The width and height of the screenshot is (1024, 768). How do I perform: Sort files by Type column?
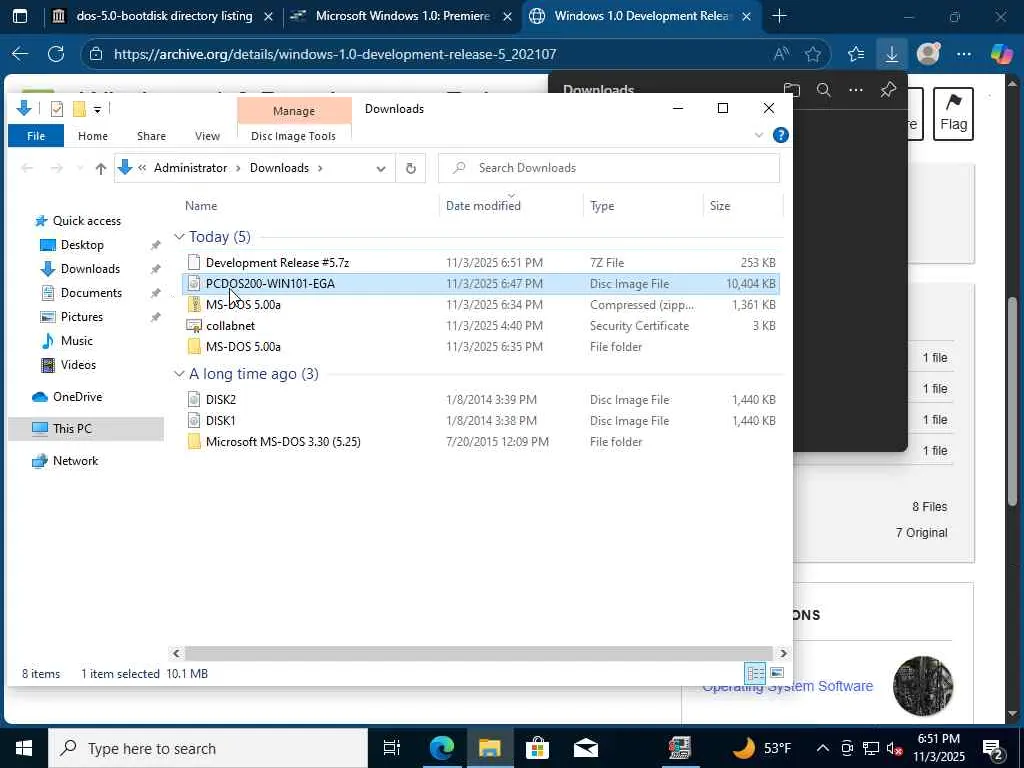[601, 206]
